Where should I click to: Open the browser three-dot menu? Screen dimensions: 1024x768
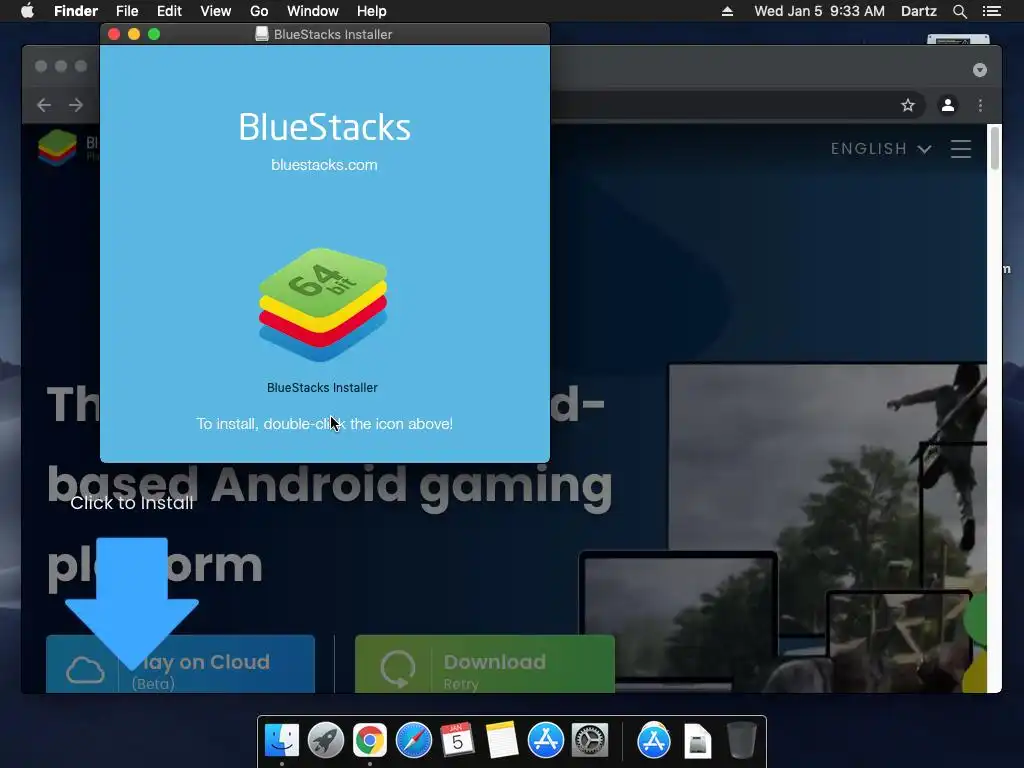tap(980, 105)
